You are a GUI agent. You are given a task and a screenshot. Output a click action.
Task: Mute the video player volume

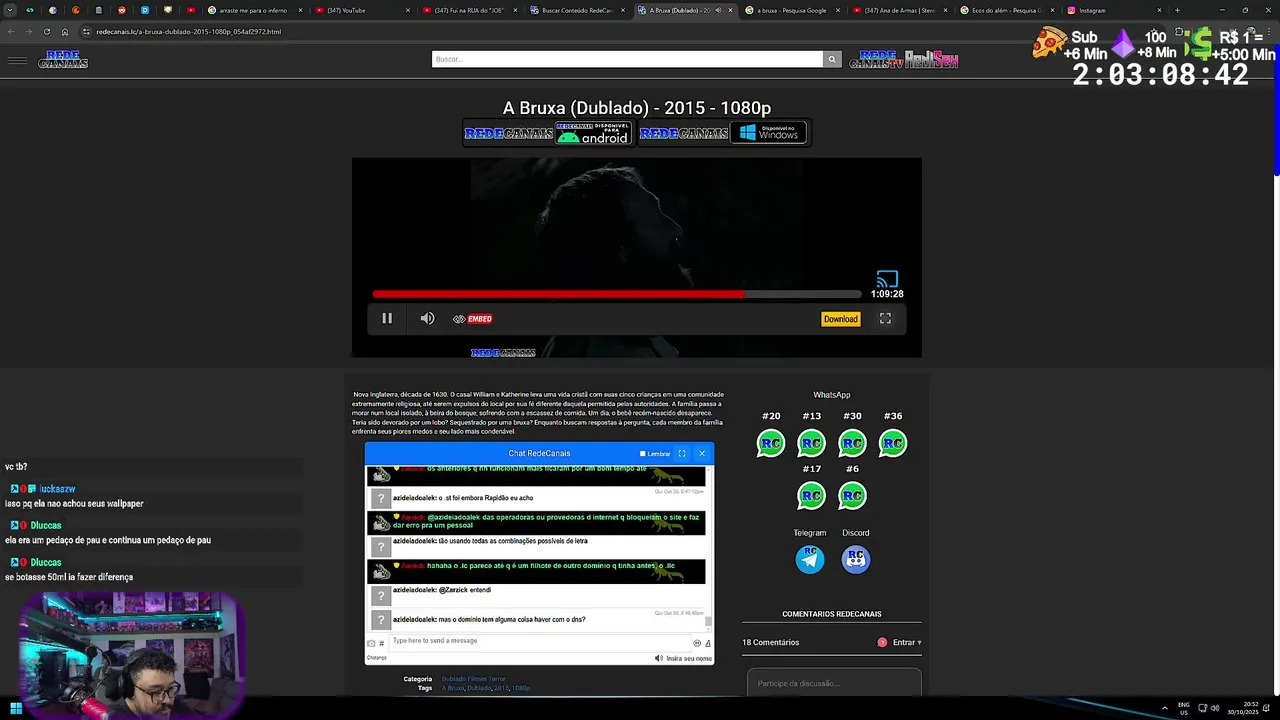coord(427,318)
